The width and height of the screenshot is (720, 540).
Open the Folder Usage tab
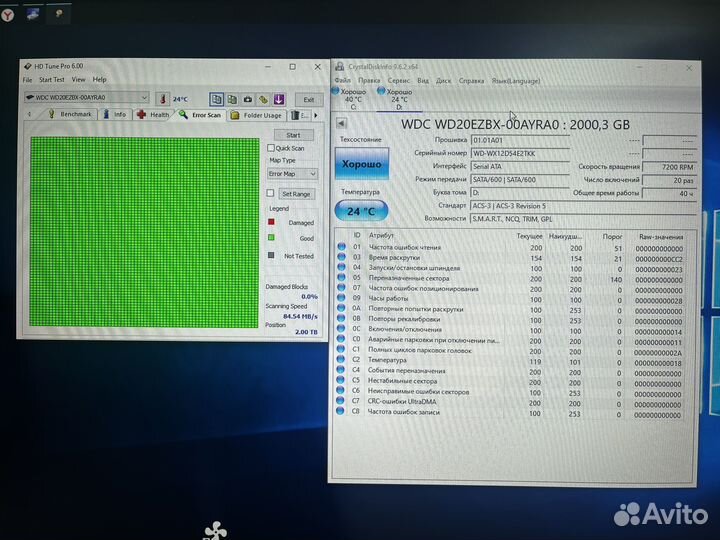pos(257,115)
